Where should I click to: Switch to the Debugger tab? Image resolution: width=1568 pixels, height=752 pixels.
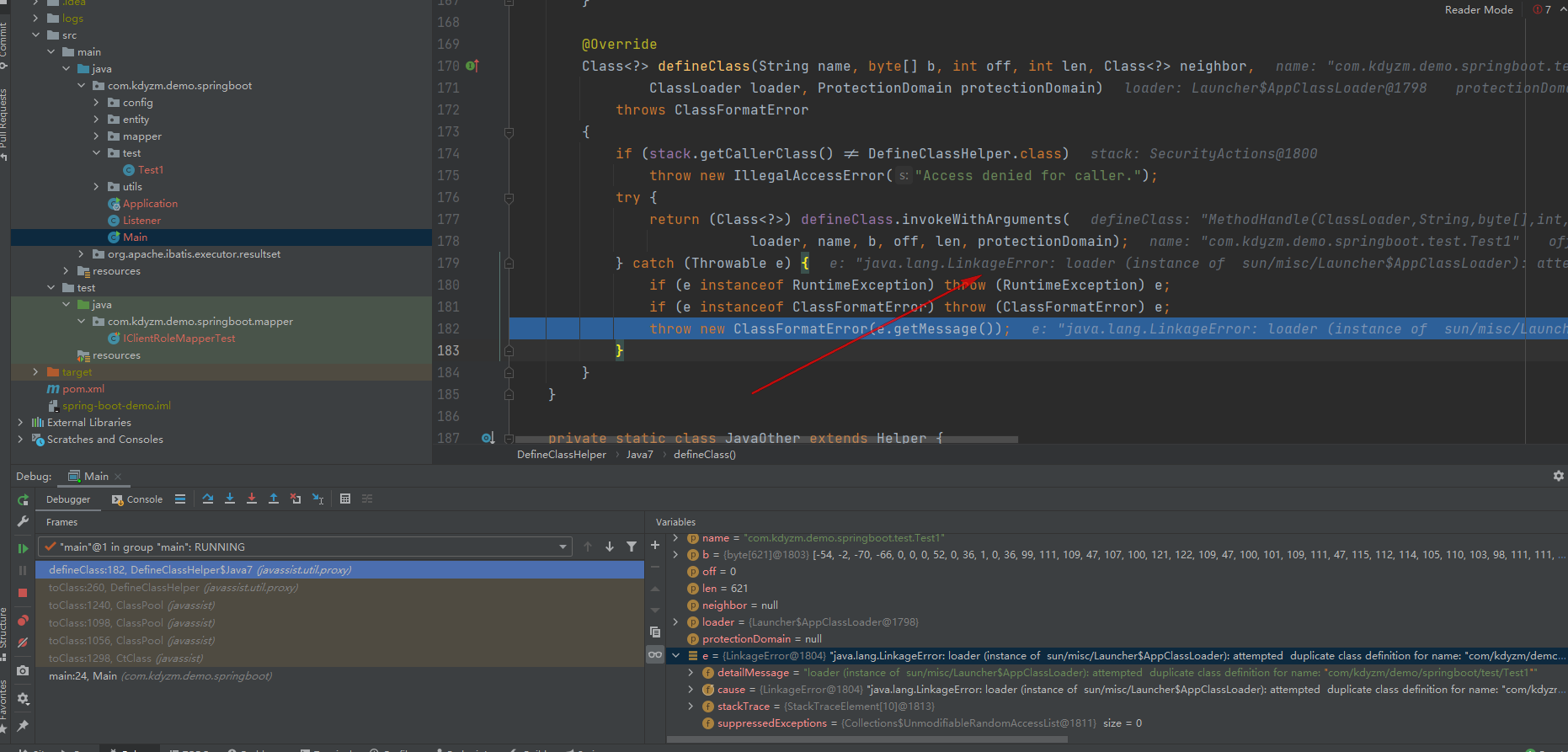(x=68, y=499)
